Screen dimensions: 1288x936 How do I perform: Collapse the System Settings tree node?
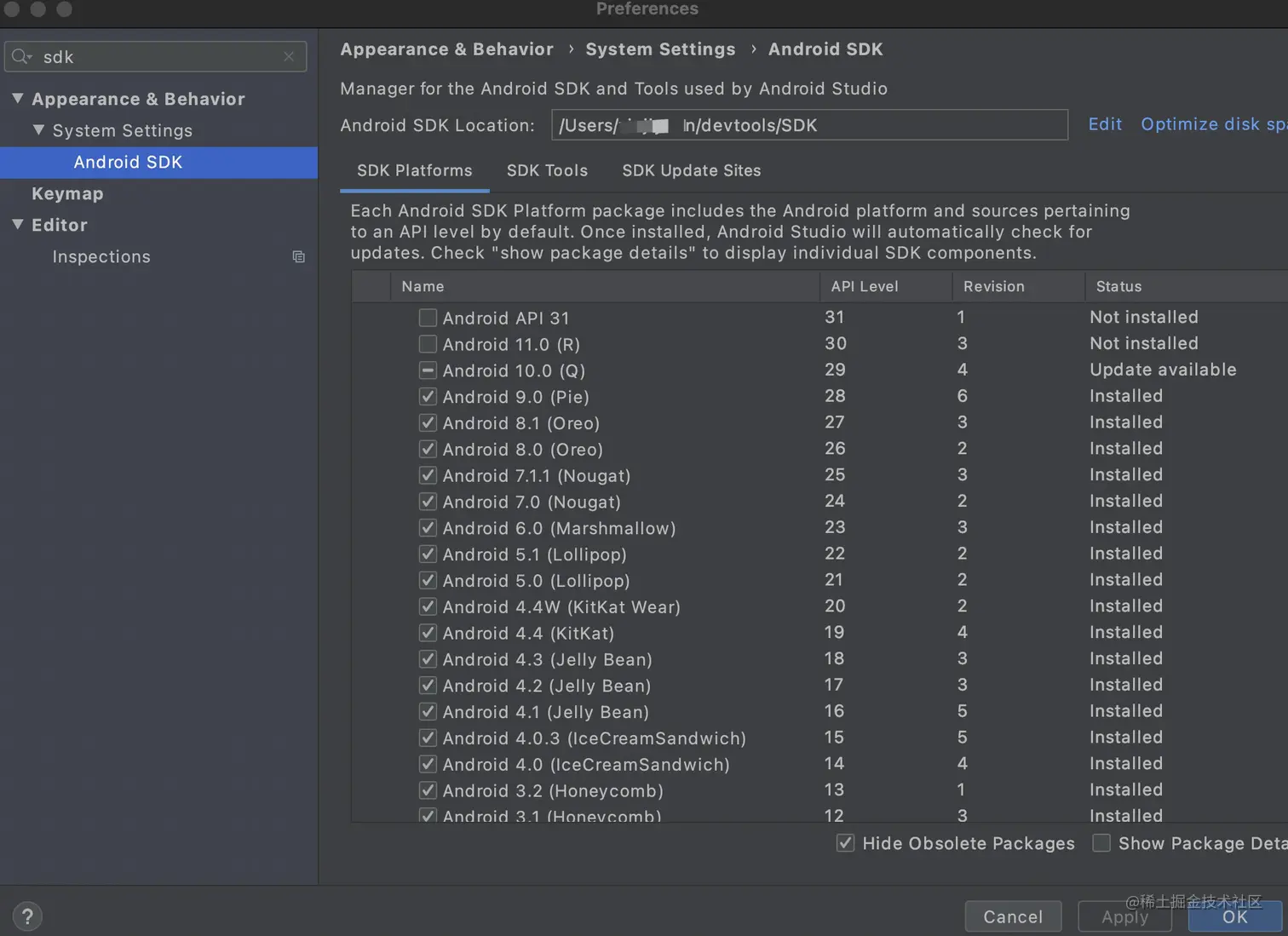(38, 130)
